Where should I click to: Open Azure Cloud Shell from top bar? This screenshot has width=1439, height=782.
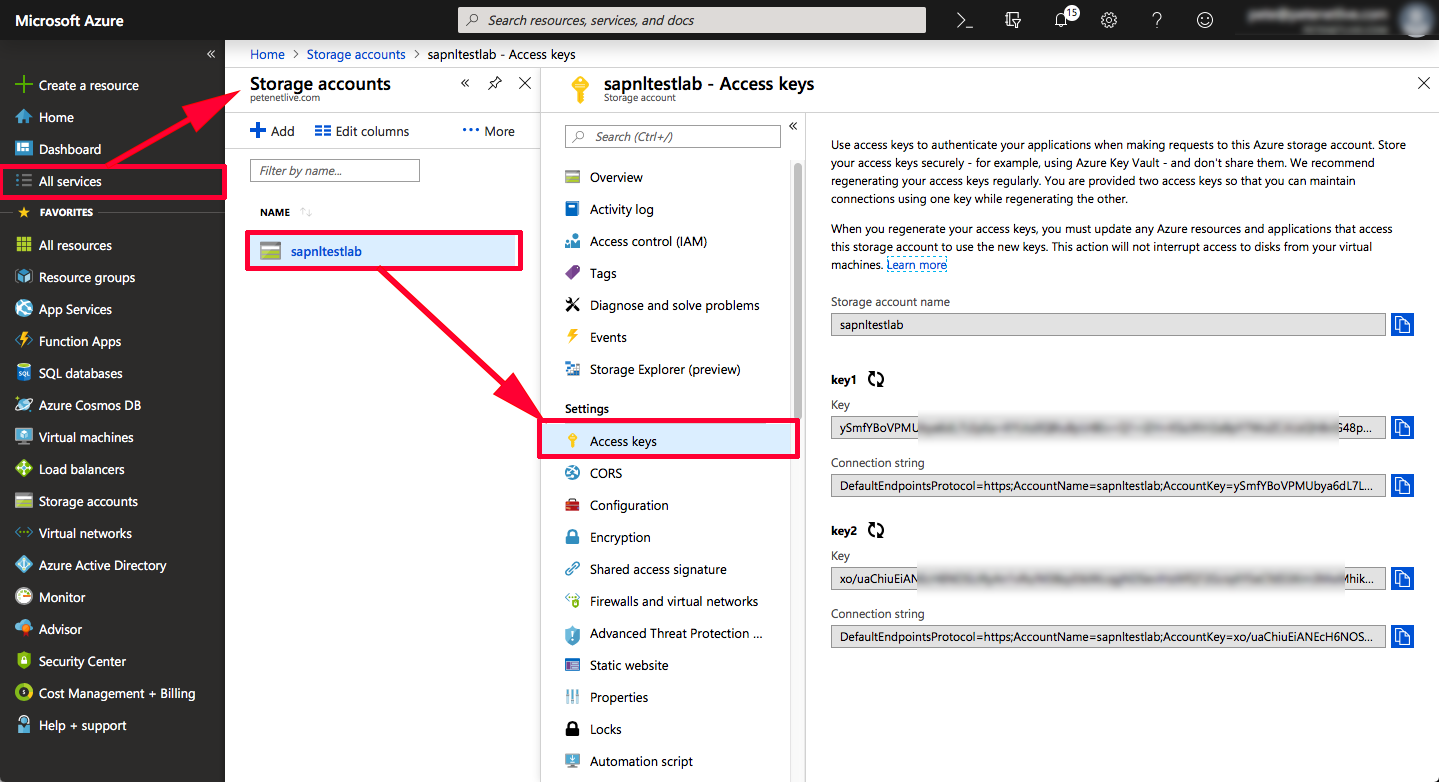point(963,20)
